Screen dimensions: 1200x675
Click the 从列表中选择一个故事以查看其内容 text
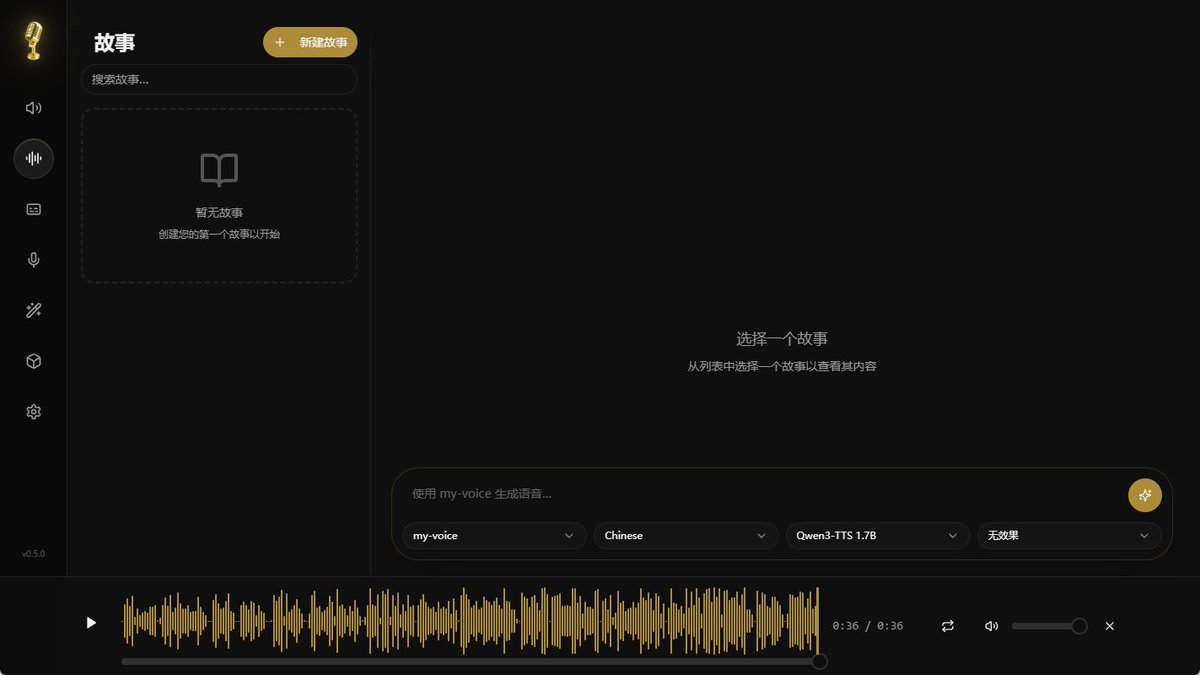point(782,366)
